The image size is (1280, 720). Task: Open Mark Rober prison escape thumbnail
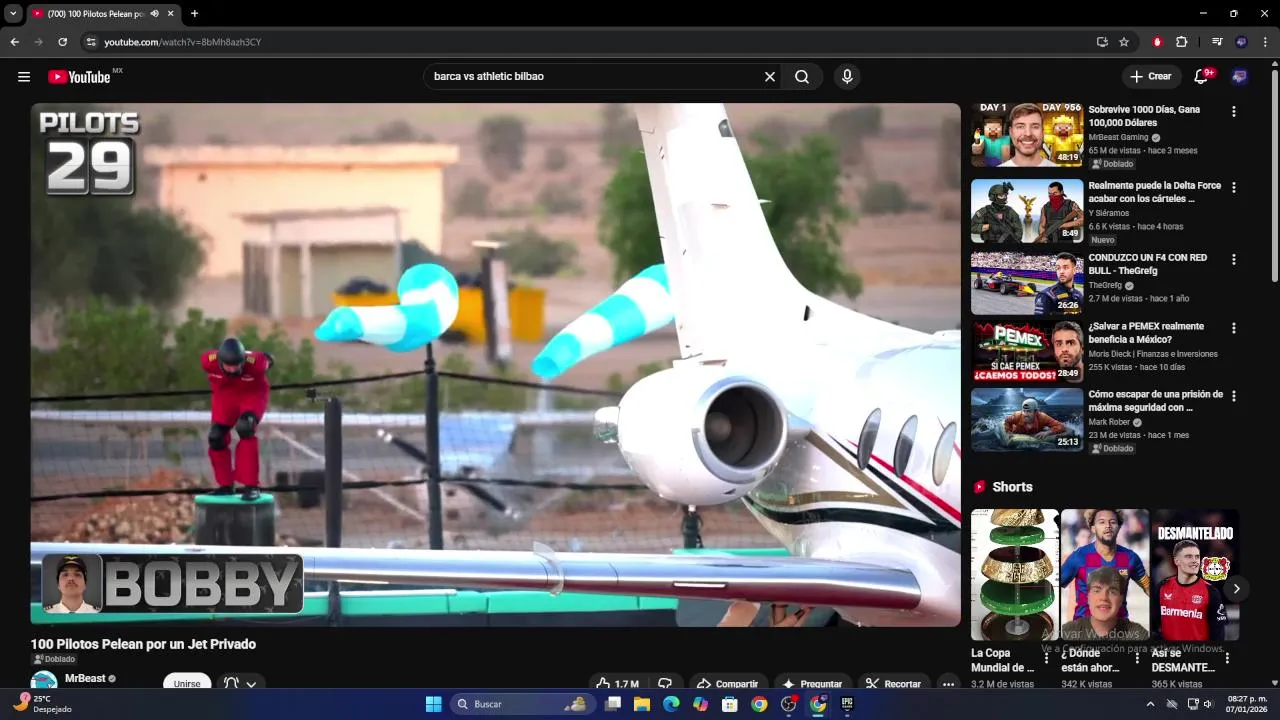pos(1027,419)
